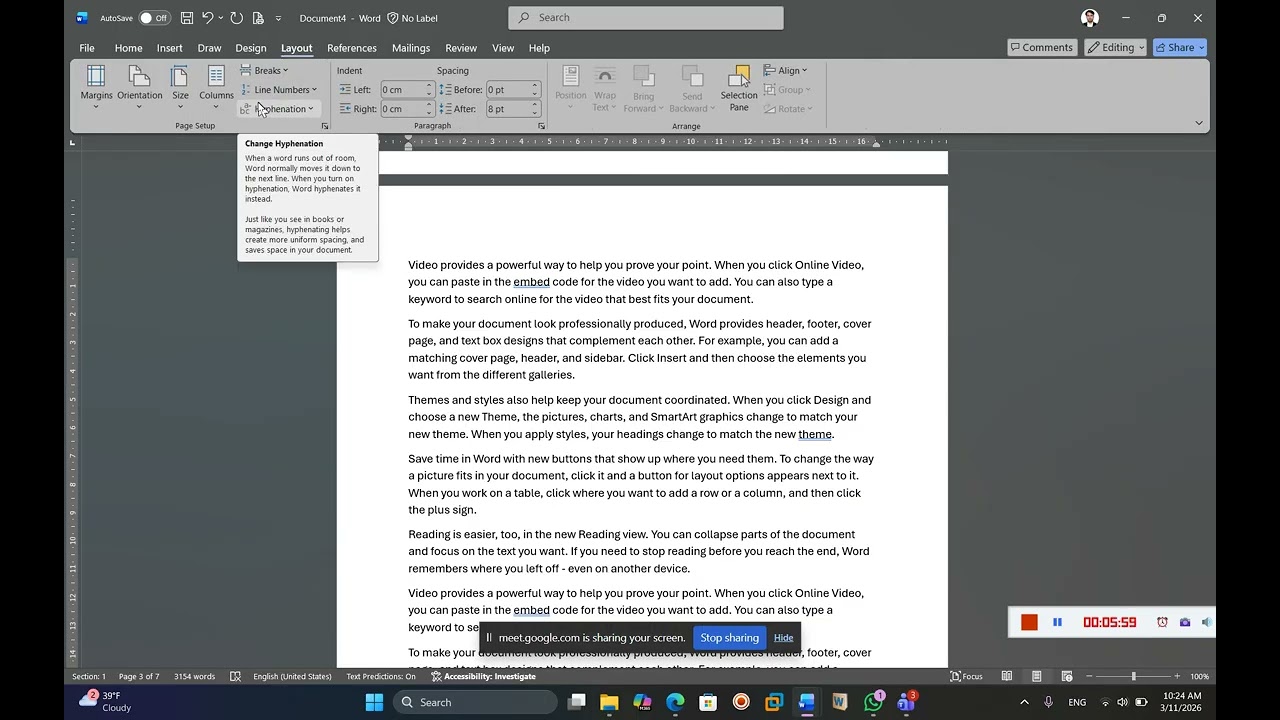1280x720 pixels.
Task: Open Microsoft Edge from the taskbar
Action: pos(675,702)
